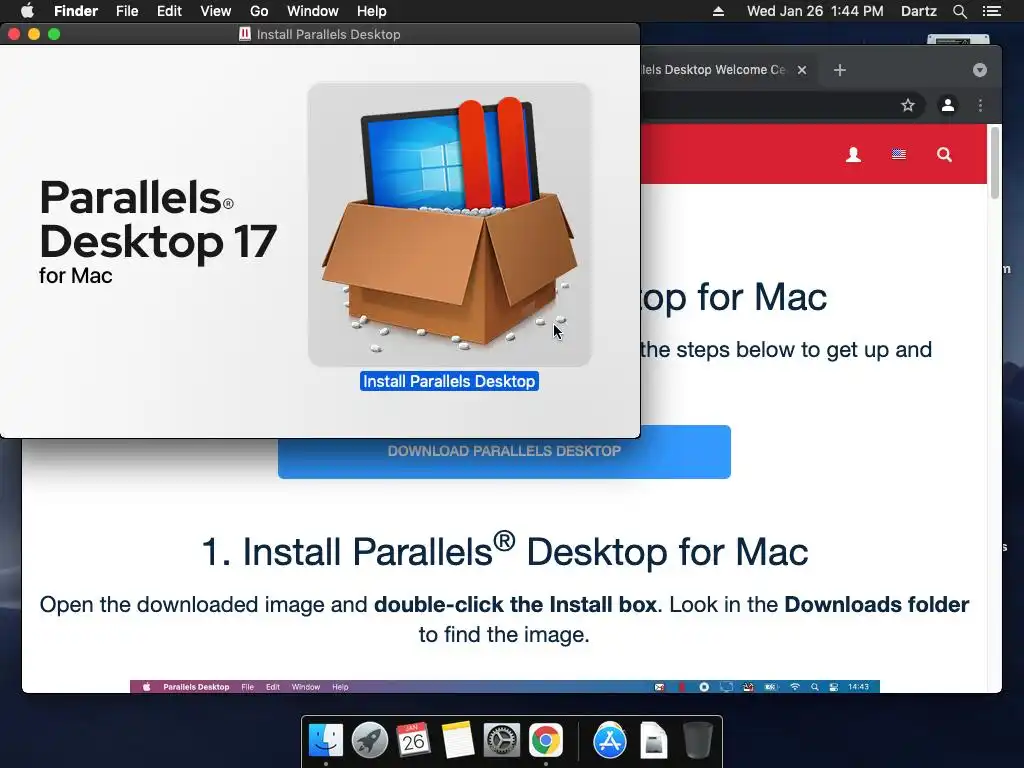Minimize the Install Parallels Desktop window
The image size is (1024, 768).
pyautogui.click(x=34, y=34)
